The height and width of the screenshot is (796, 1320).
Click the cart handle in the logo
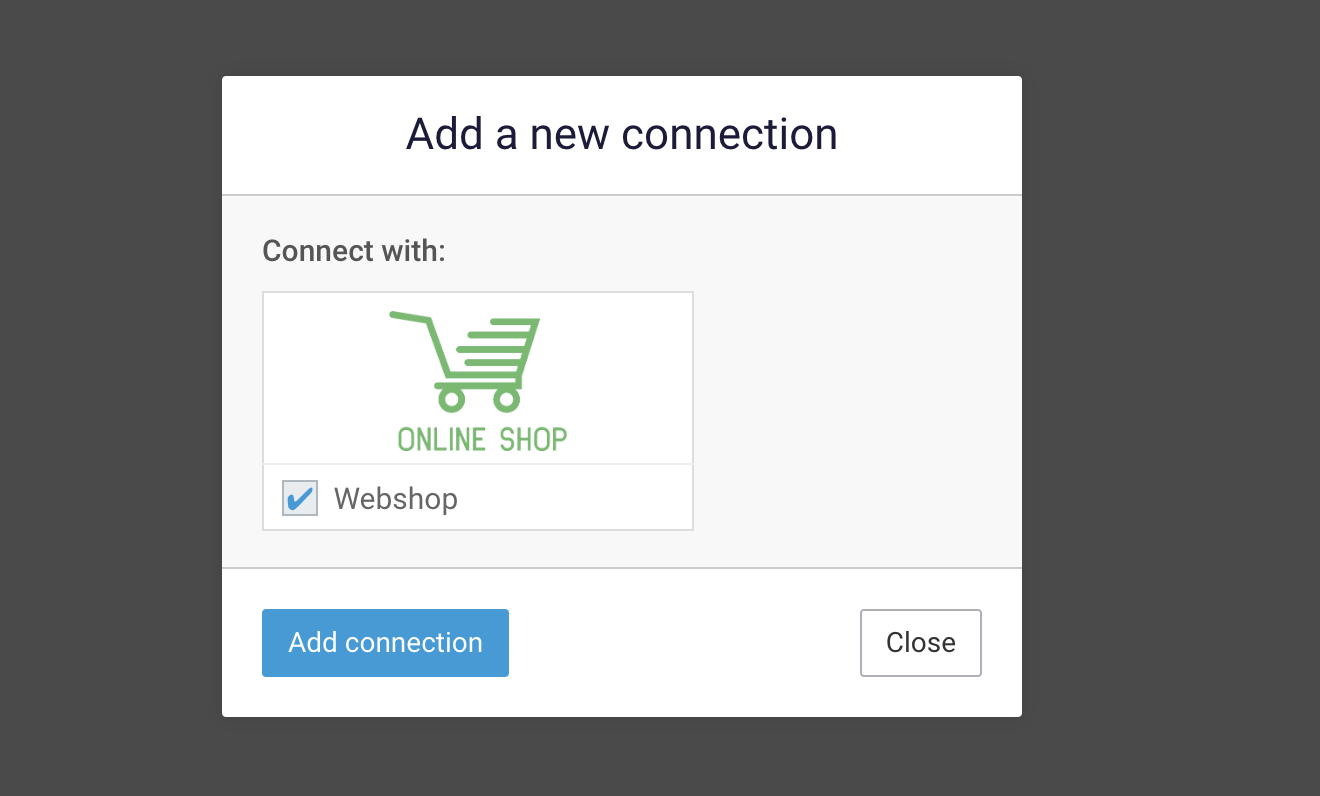410,318
